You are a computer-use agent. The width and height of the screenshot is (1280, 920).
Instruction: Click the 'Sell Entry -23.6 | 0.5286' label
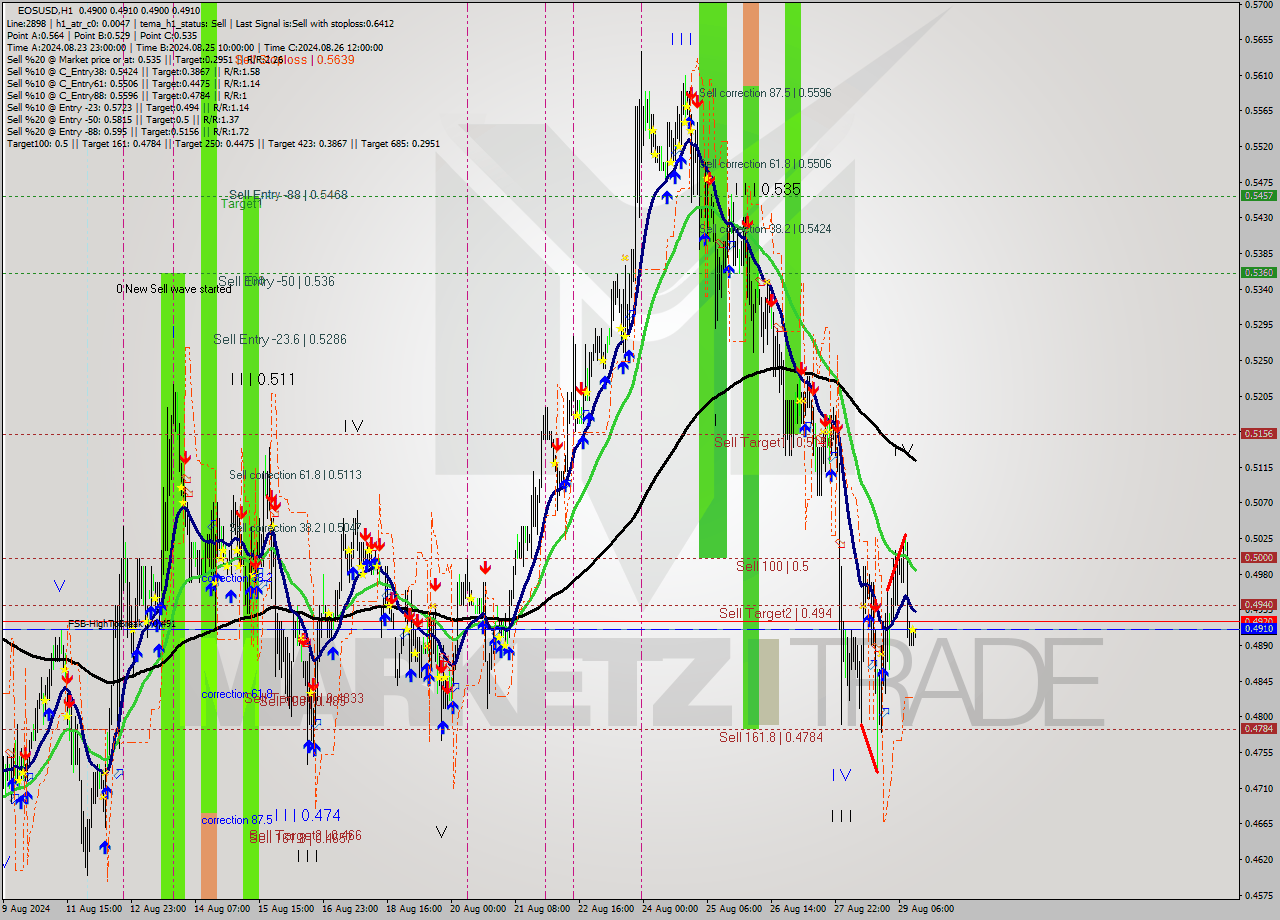[x=280, y=340]
